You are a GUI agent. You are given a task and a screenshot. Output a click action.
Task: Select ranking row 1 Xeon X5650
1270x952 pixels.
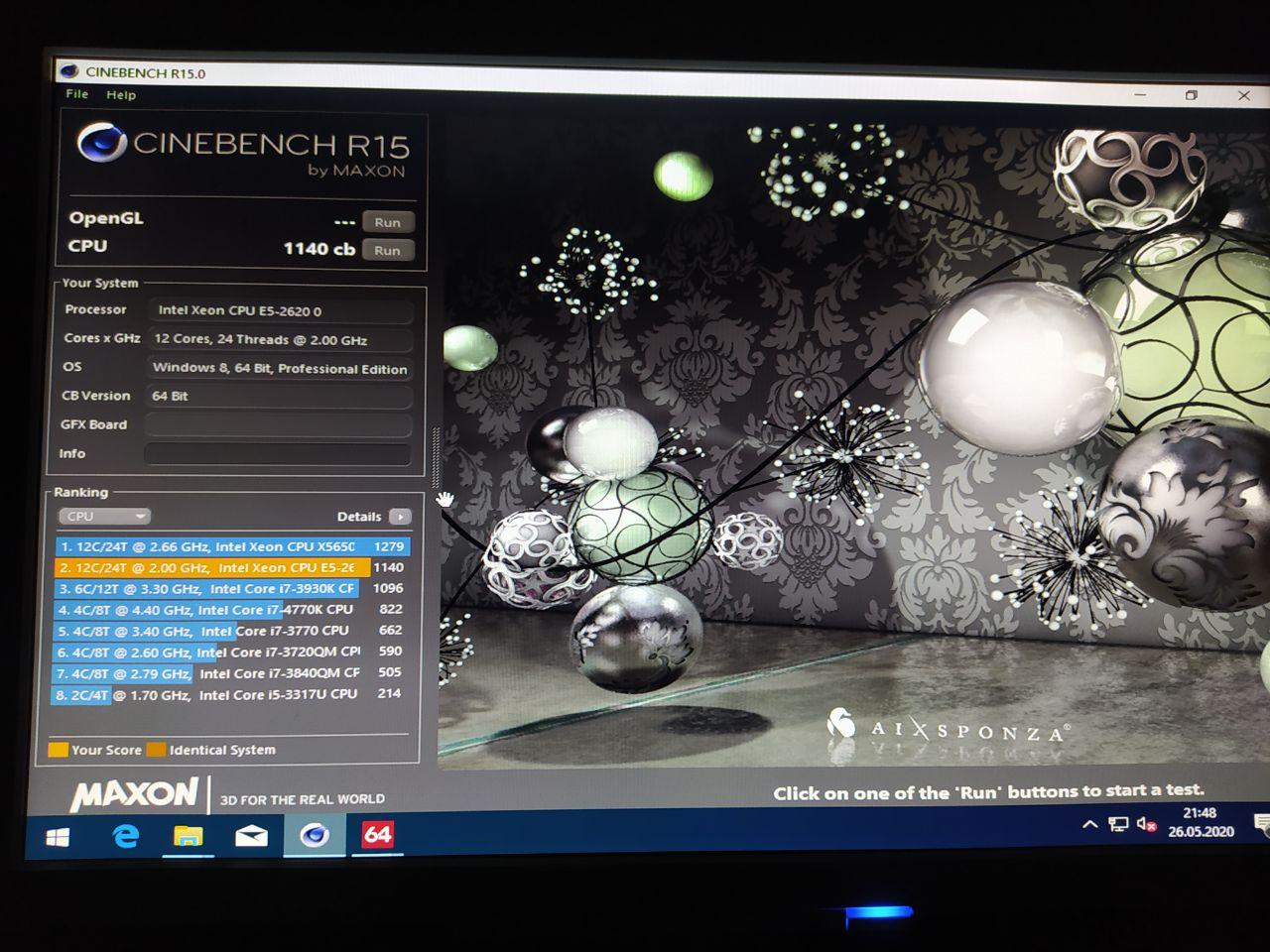pos(233,546)
